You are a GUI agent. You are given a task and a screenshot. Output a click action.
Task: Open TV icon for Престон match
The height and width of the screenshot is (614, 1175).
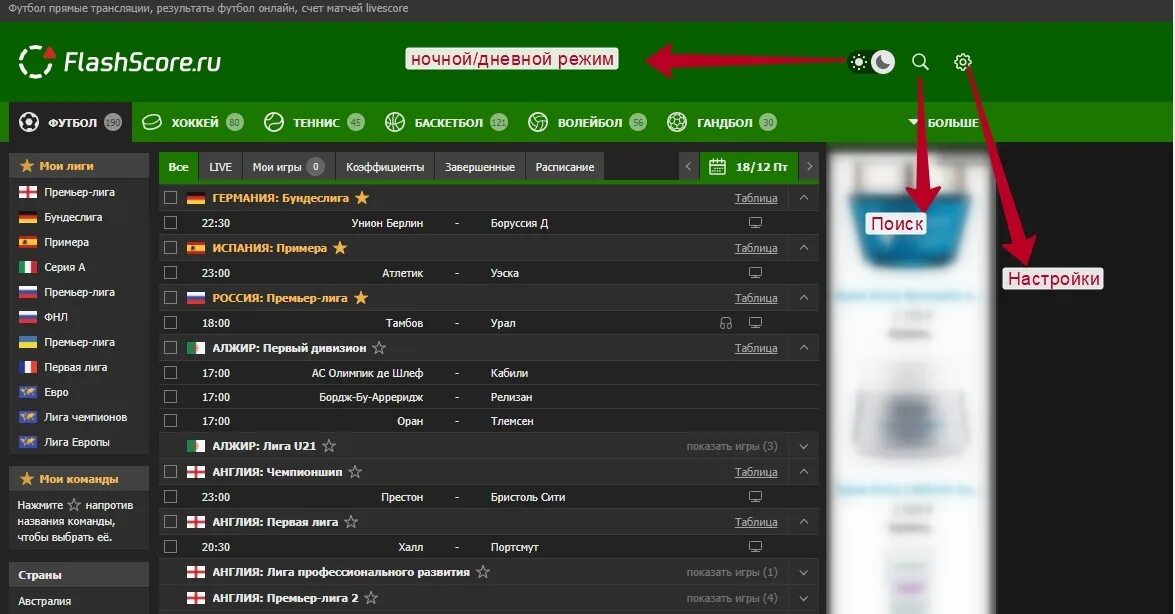[x=755, y=496]
